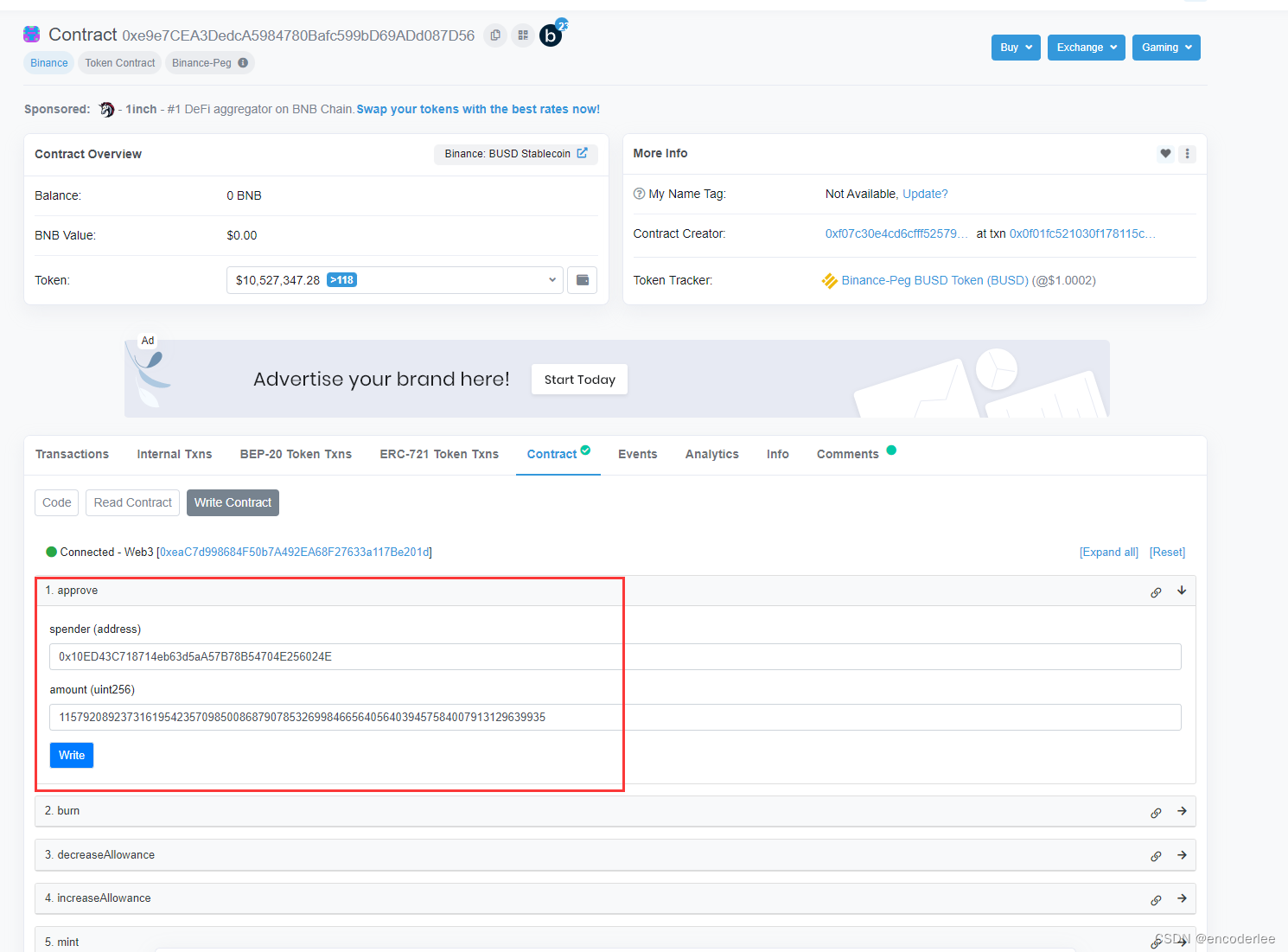This screenshot has width=1288, height=952.
Task: Switch to the Analytics tab
Action: click(712, 454)
